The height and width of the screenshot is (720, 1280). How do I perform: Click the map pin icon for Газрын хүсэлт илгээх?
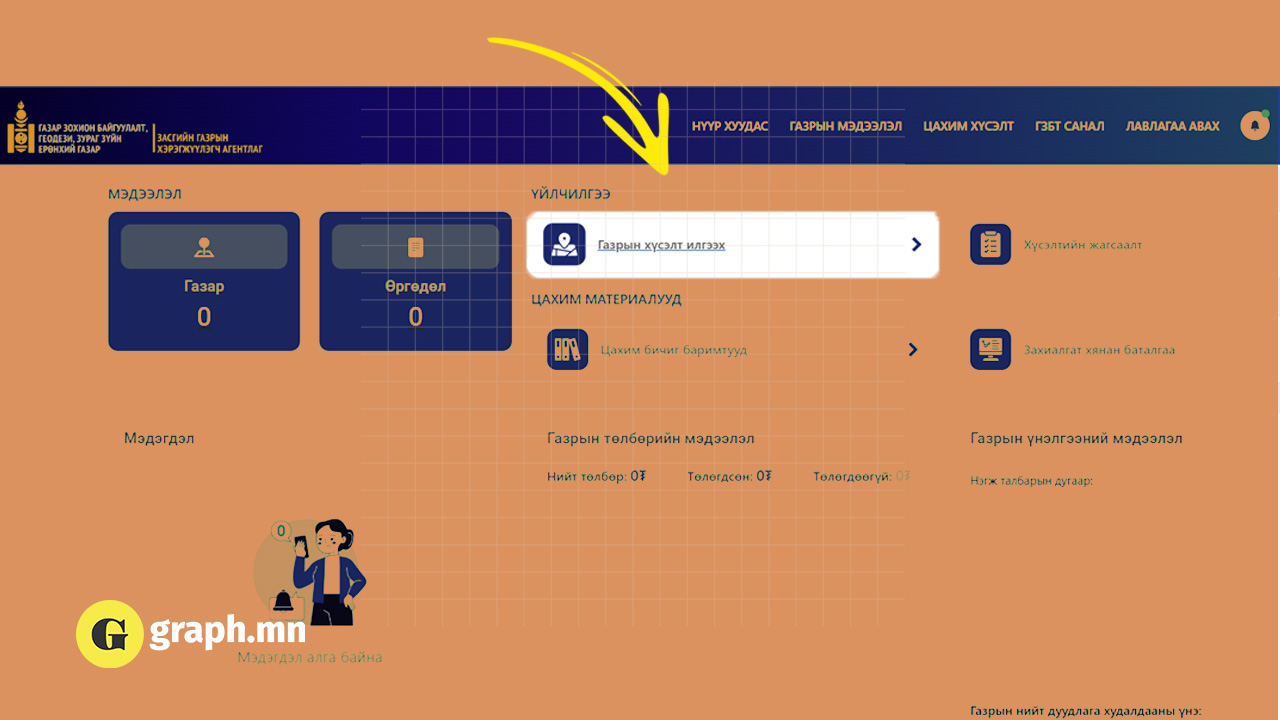point(564,244)
